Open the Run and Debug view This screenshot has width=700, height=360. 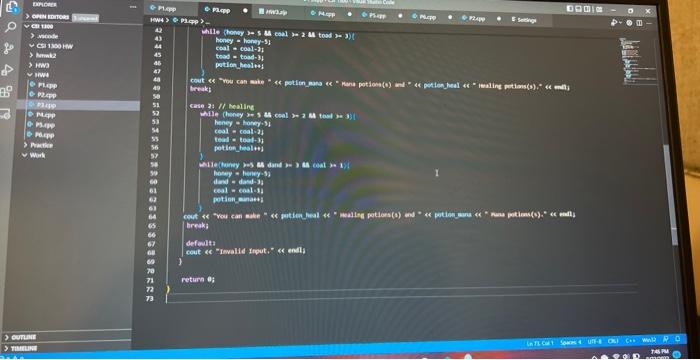(x=8, y=70)
